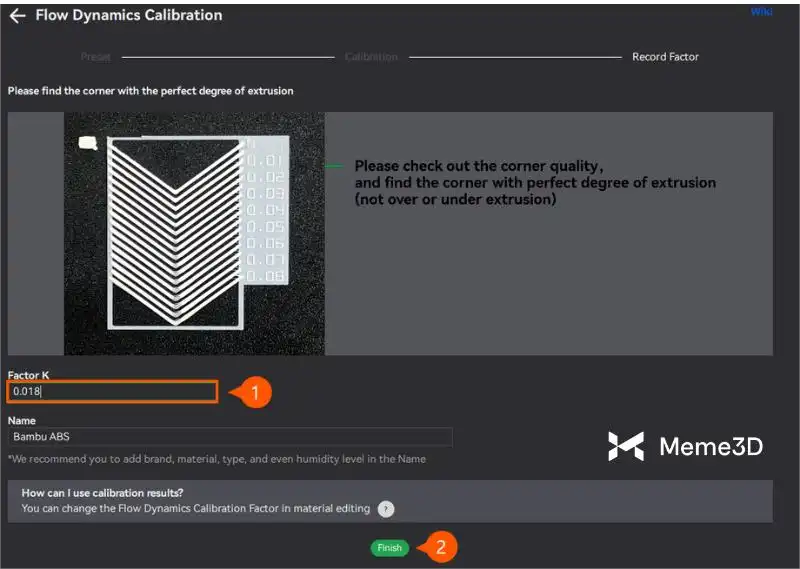
Task: Go to the Preset step
Action: click(x=96, y=57)
